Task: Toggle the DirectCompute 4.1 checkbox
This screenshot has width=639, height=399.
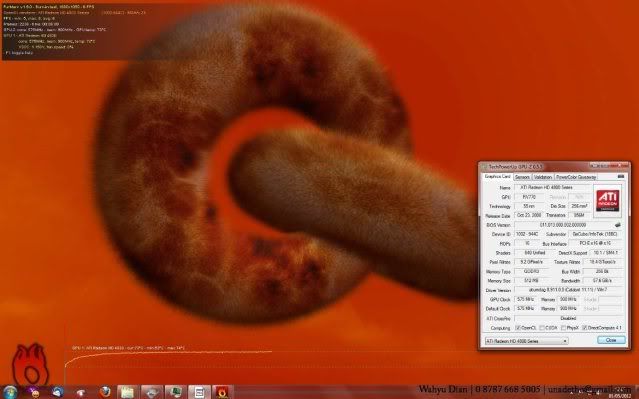Action: point(585,328)
